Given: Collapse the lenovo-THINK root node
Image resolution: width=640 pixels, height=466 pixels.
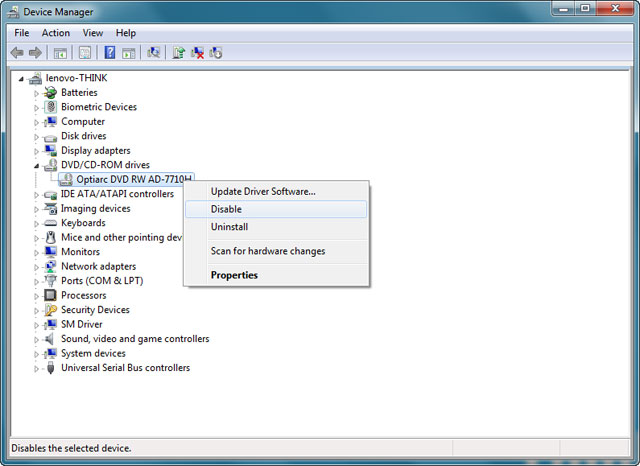Looking at the screenshot, I should click(21, 79).
